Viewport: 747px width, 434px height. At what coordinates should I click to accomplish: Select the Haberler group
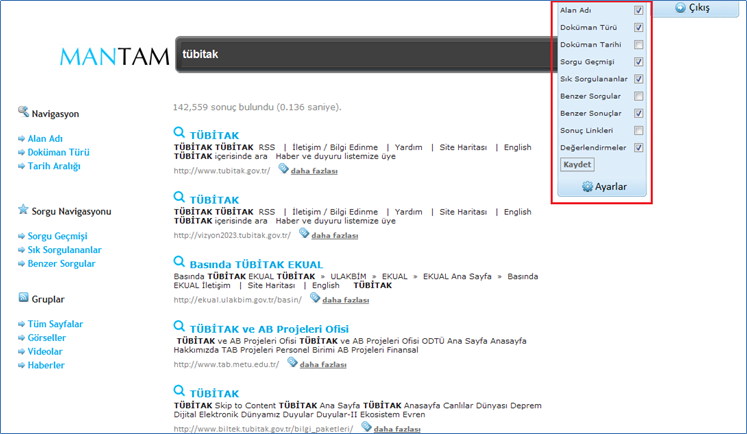pyautogui.click(x=46, y=365)
